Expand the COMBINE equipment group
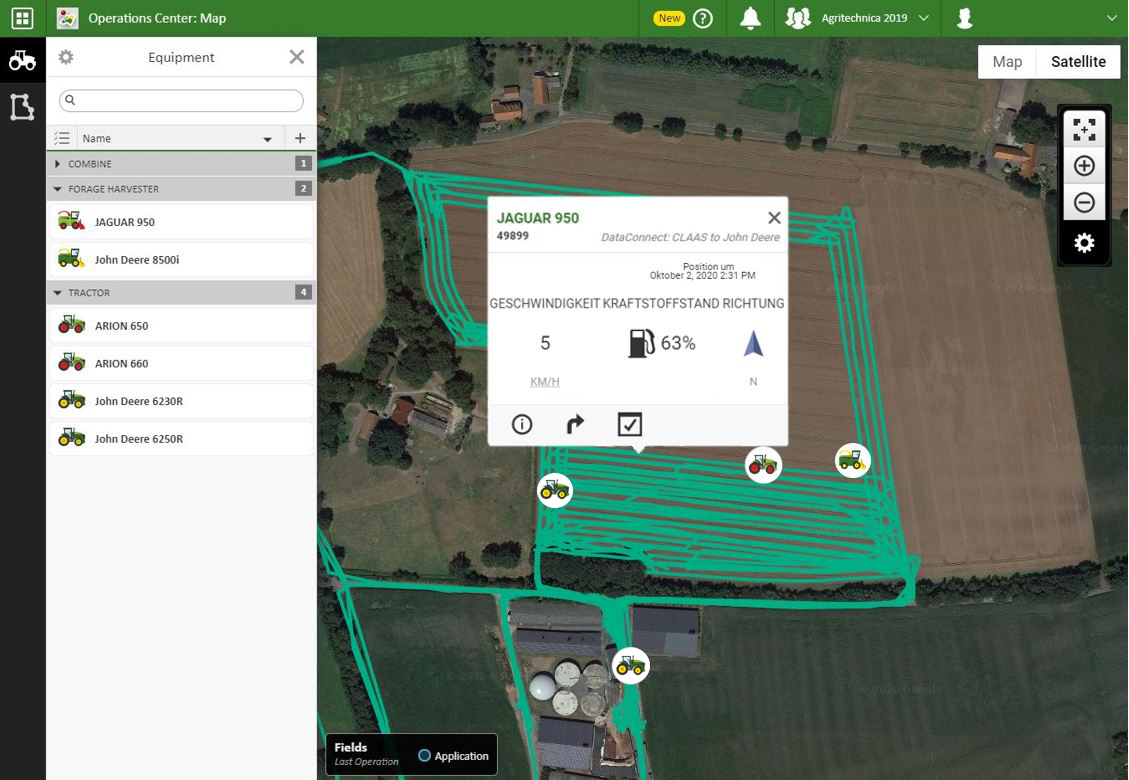Image resolution: width=1129 pixels, height=780 pixels. tap(58, 163)
